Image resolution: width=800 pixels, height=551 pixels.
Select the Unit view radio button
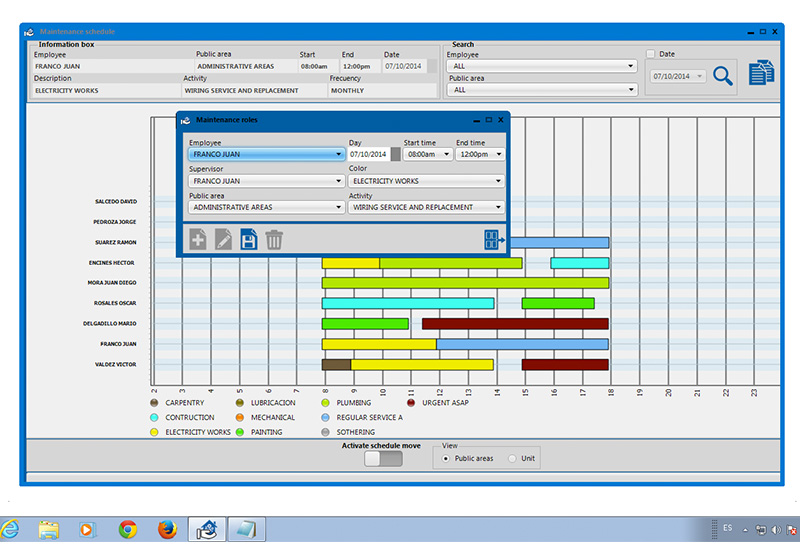tap(514, 458)
